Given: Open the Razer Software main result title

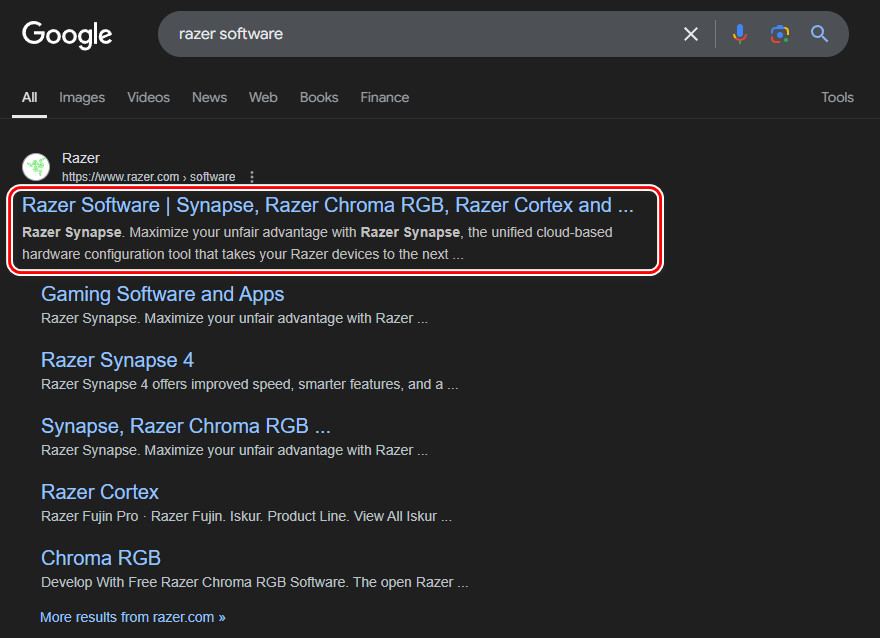Looking at the screenshot, I should [x=328, y=205].
